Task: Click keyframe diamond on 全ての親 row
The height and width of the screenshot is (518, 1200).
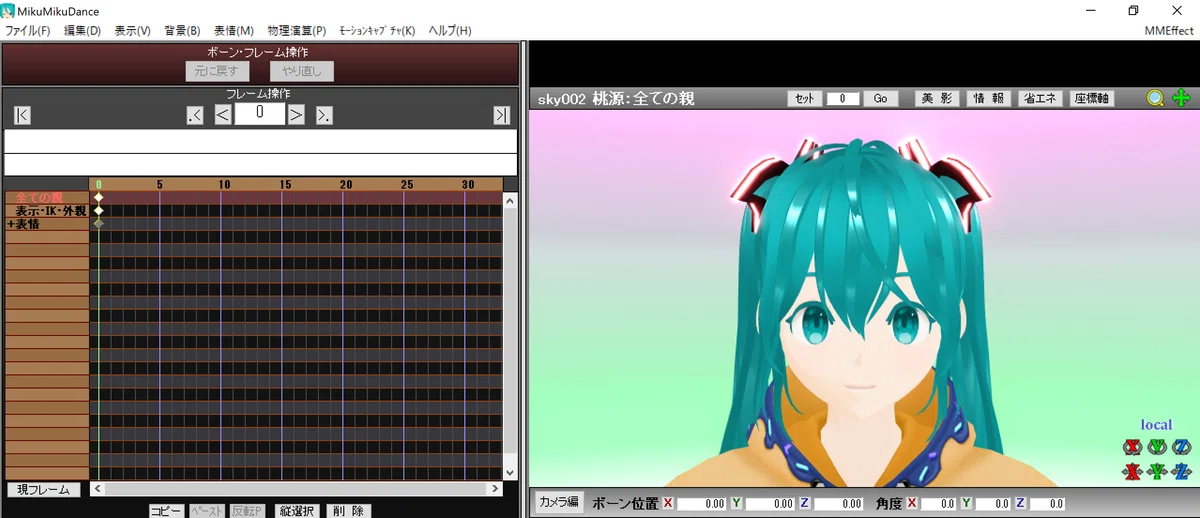Action: (98, 197)
